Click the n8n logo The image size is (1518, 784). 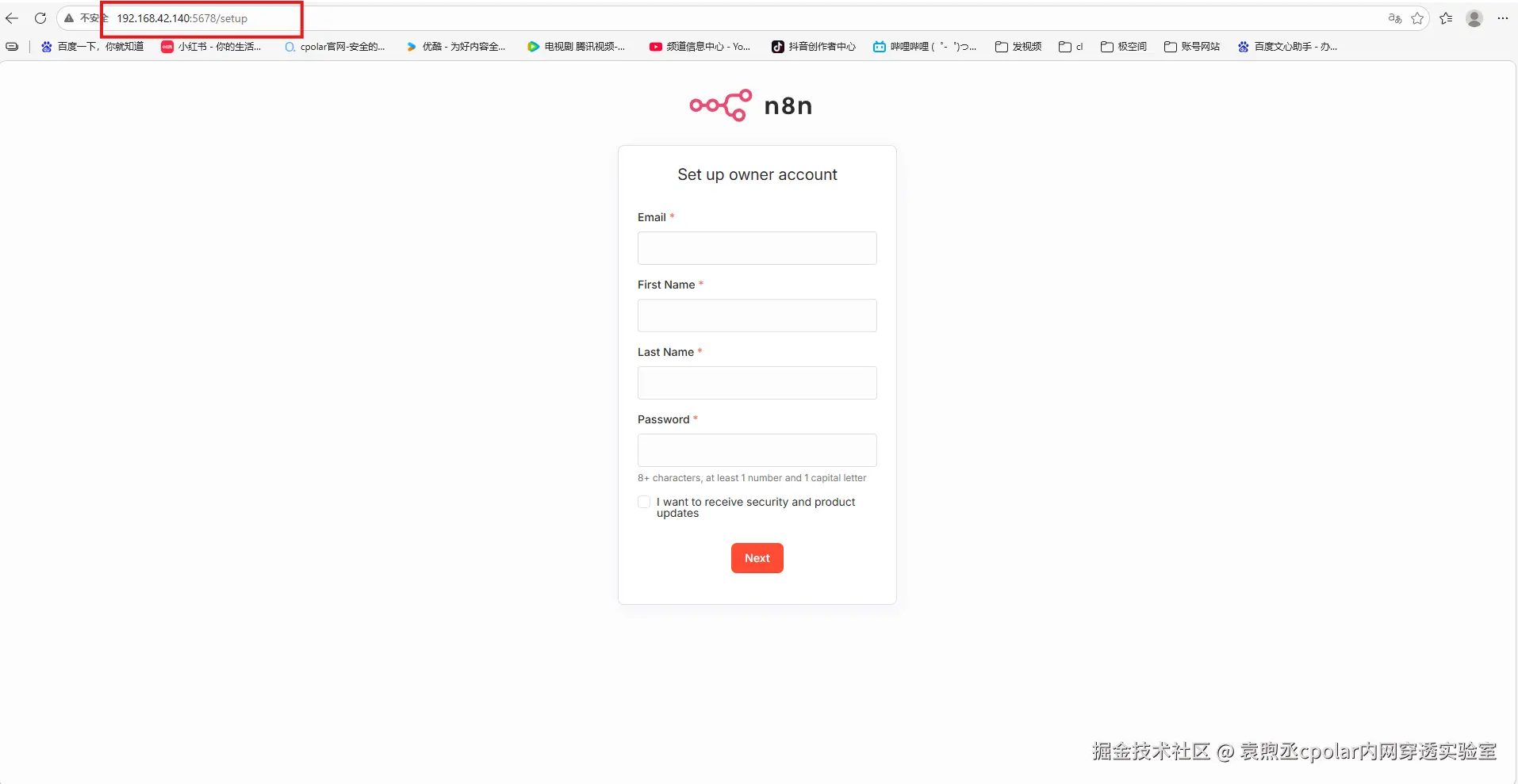click(x=751, y=105)
